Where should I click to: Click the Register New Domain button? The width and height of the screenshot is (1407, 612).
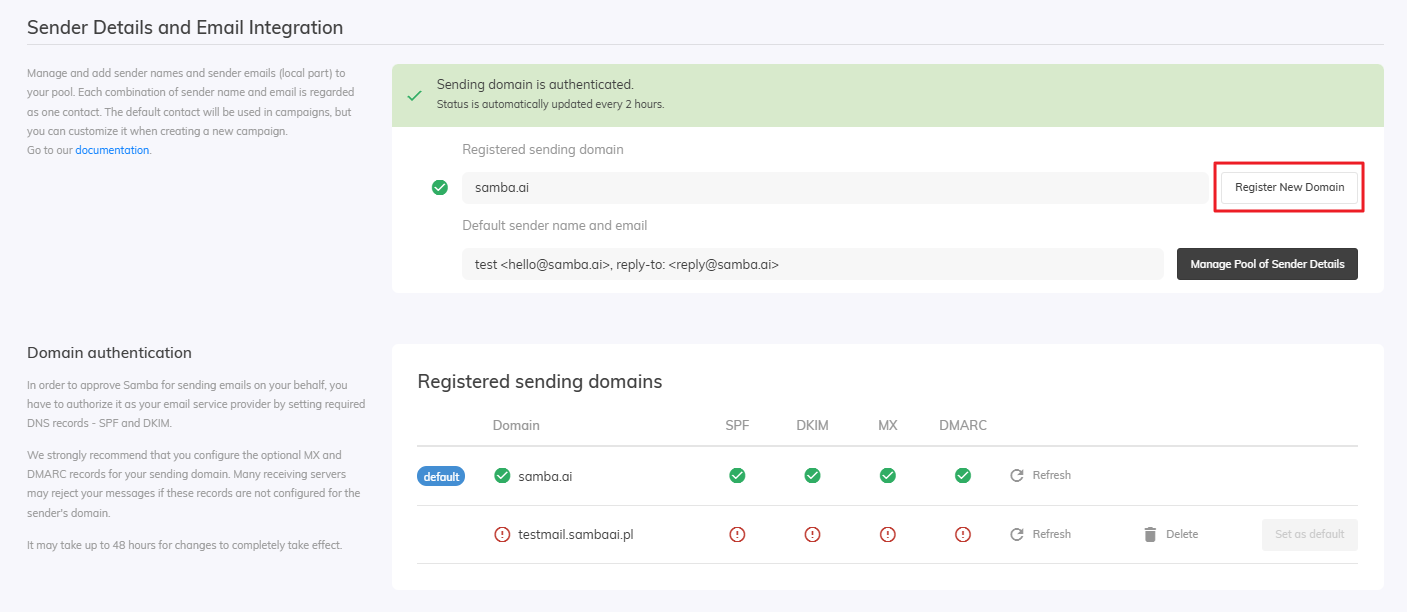pos(1289,187)
